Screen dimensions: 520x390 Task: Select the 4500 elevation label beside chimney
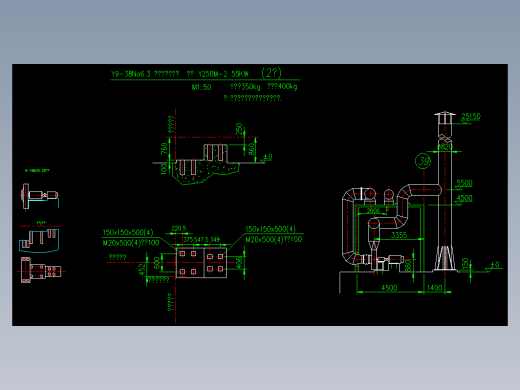tap(464, 198)
